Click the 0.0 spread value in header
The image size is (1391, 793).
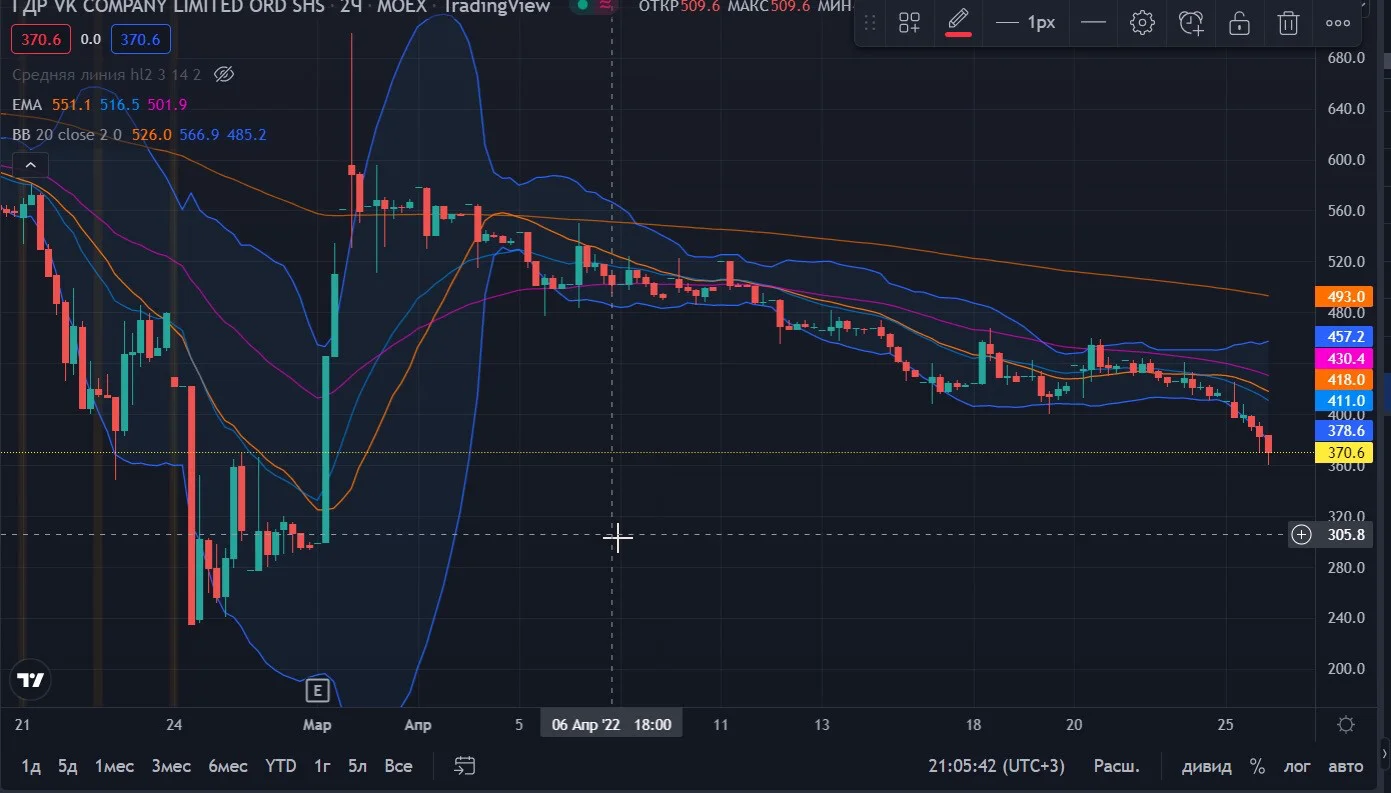(91, 40)
